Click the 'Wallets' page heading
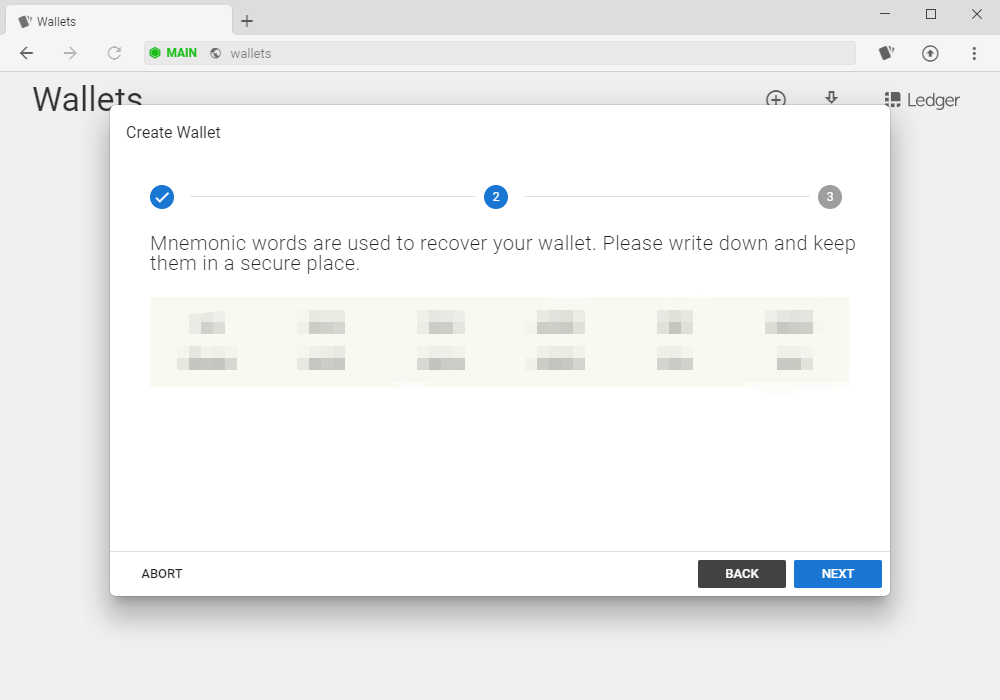The width and height of the screenshot is (1000, 700). pos(87,97)
